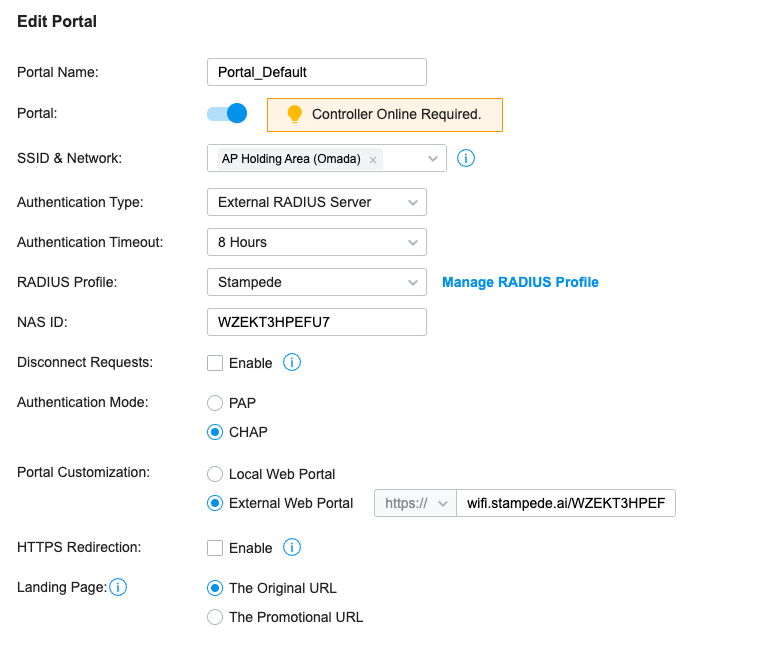Enable Disconnect Requests checkbox
Viewport: 762px width, 649px height.
point(215,363)
